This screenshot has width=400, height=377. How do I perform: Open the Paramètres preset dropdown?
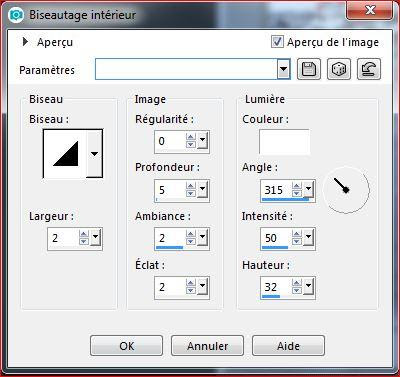[283, 69]
